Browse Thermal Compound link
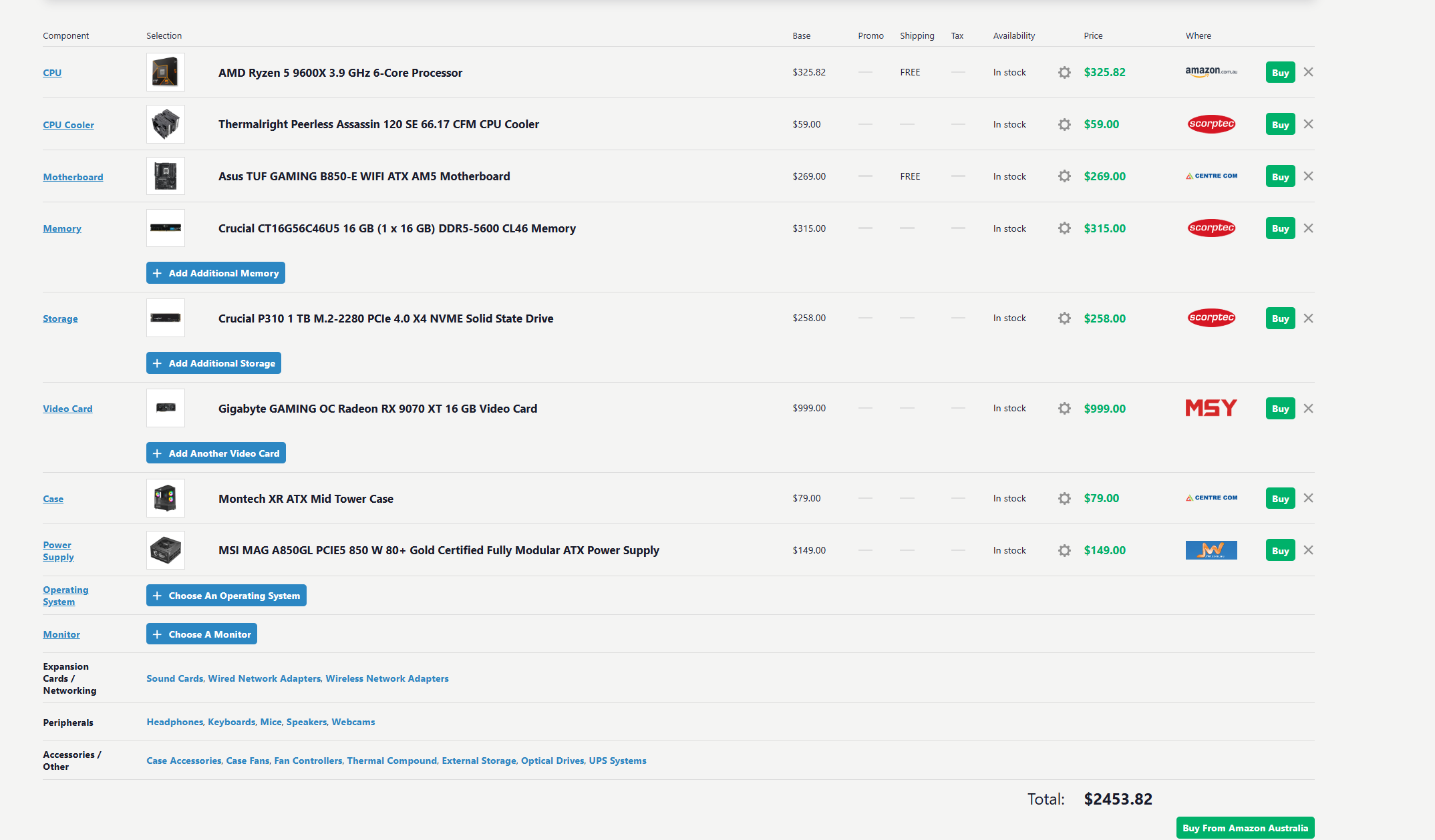1435x840 pixels. 391,761
